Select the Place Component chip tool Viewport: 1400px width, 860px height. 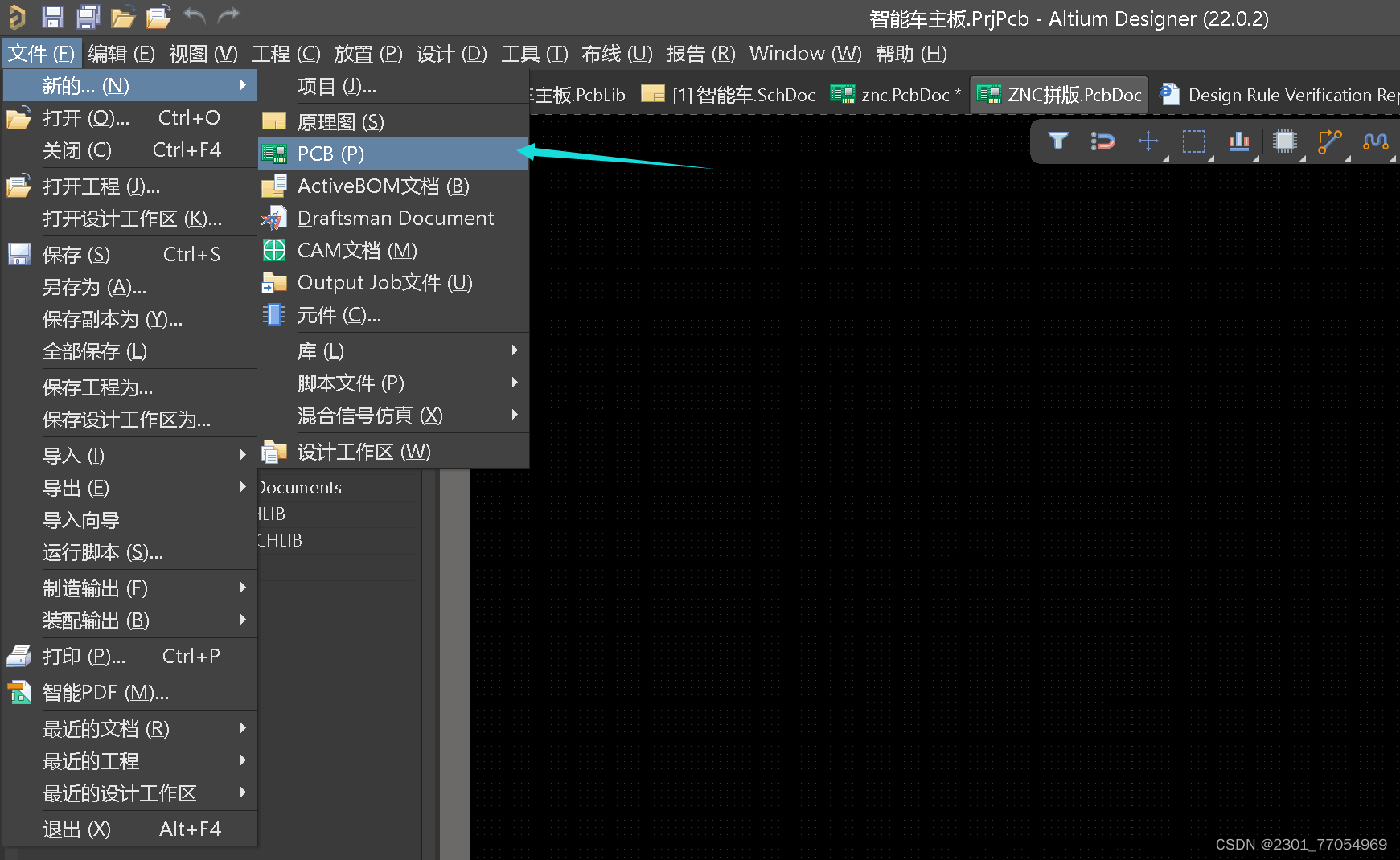pyautogui.click(x=1285, y=141)
